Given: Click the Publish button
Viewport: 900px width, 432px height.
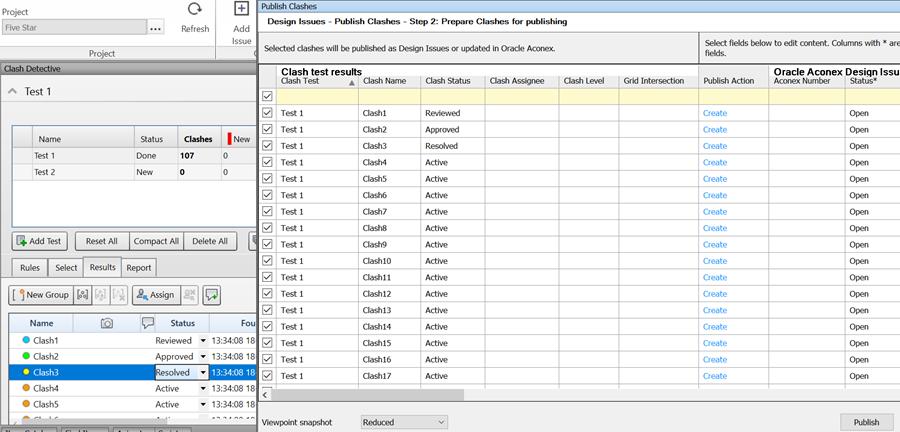Looking at the screenshot, I should 866,422.
